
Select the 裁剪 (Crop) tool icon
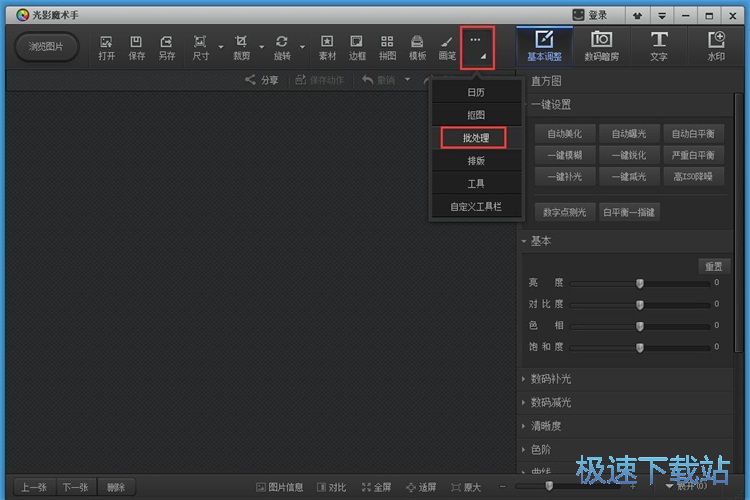click(x=241, y=42)
